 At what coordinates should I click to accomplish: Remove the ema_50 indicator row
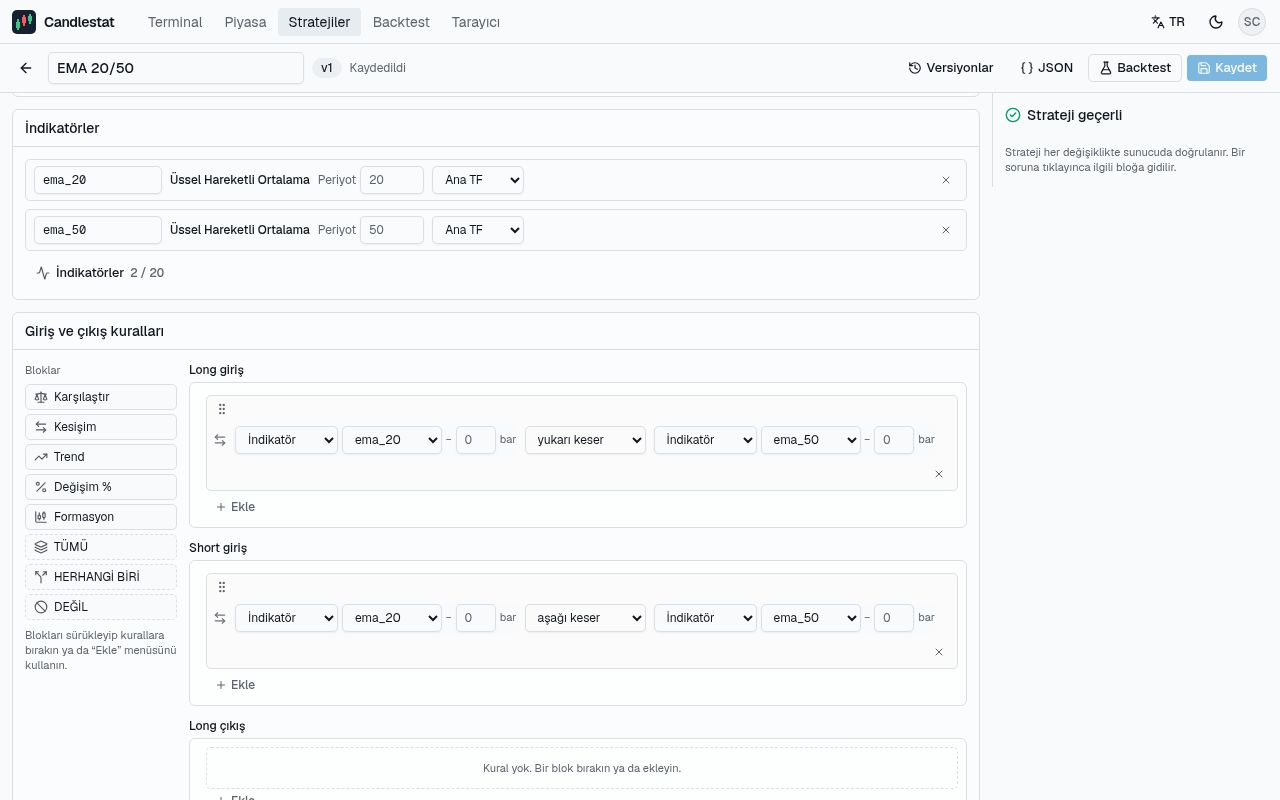click(x=946, y=230)
